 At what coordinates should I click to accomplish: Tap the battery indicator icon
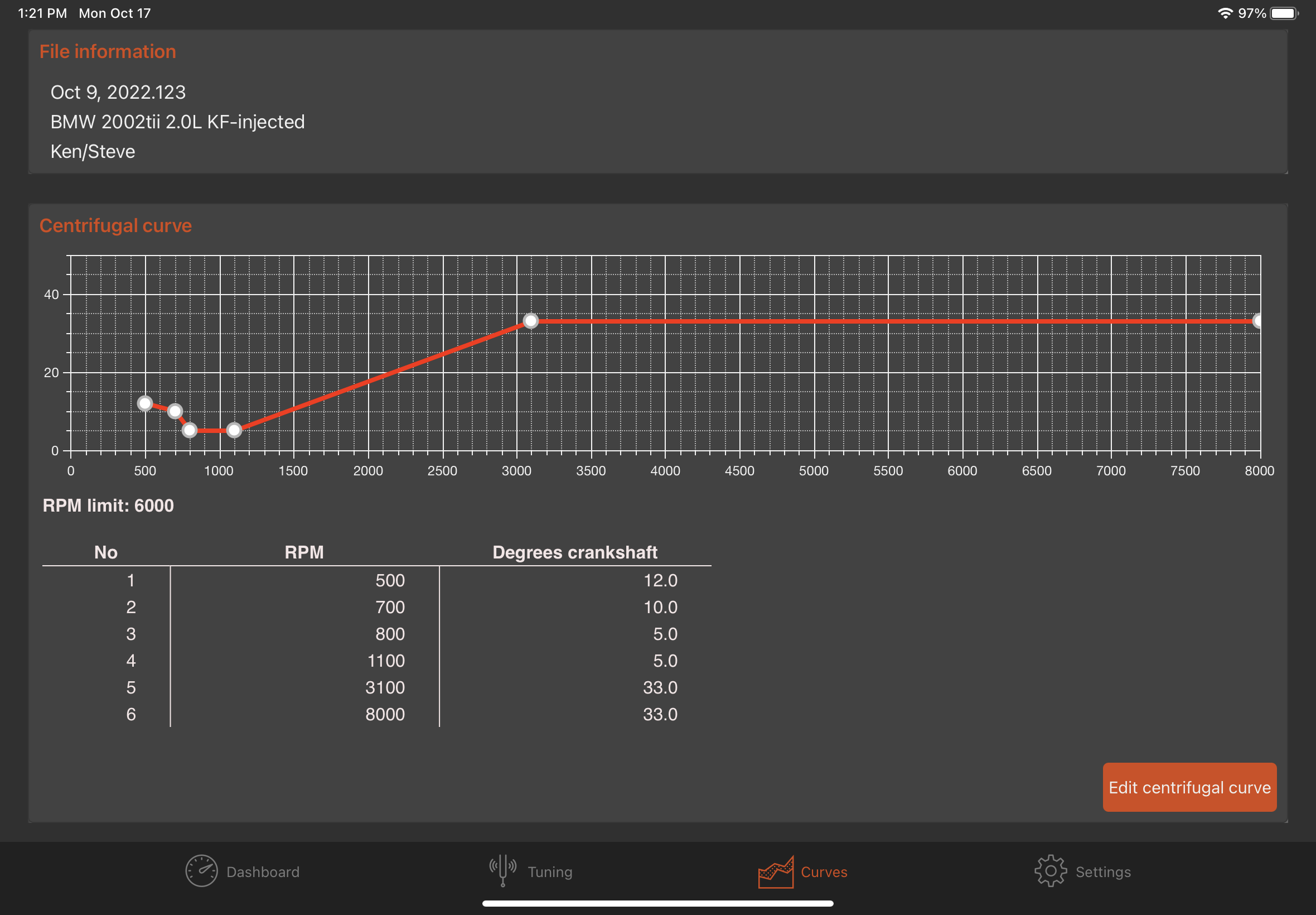(x=1283, y=13)
